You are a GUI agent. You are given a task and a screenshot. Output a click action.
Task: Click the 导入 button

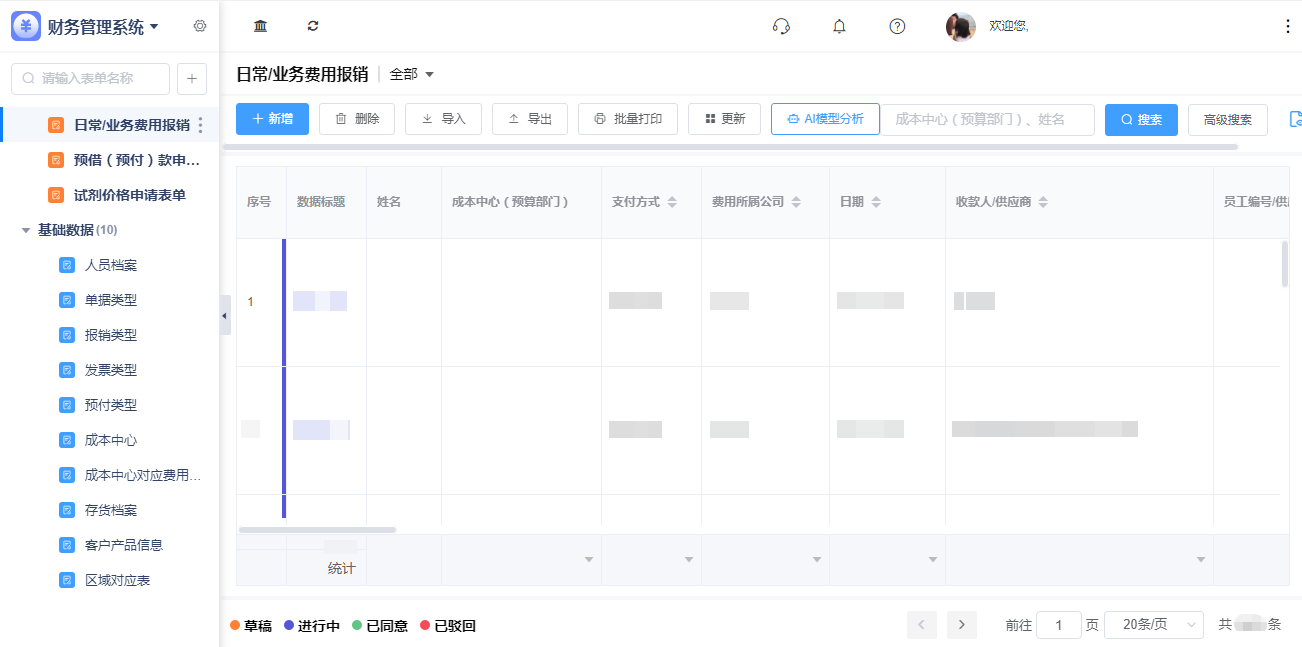(443, 119)
